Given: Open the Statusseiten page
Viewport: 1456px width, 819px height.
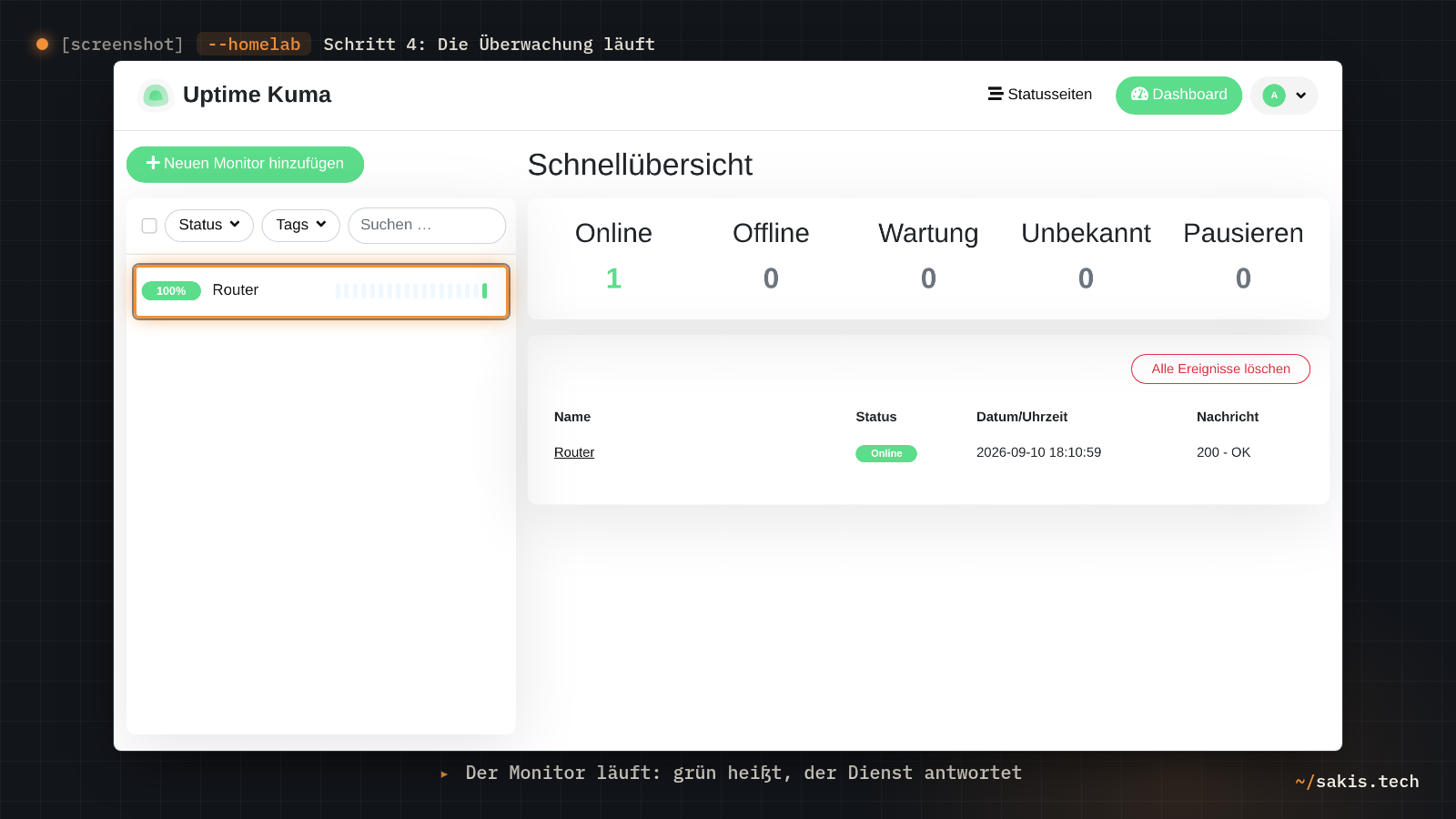Looking at the screenshot, I should (x=1040, y=95).
